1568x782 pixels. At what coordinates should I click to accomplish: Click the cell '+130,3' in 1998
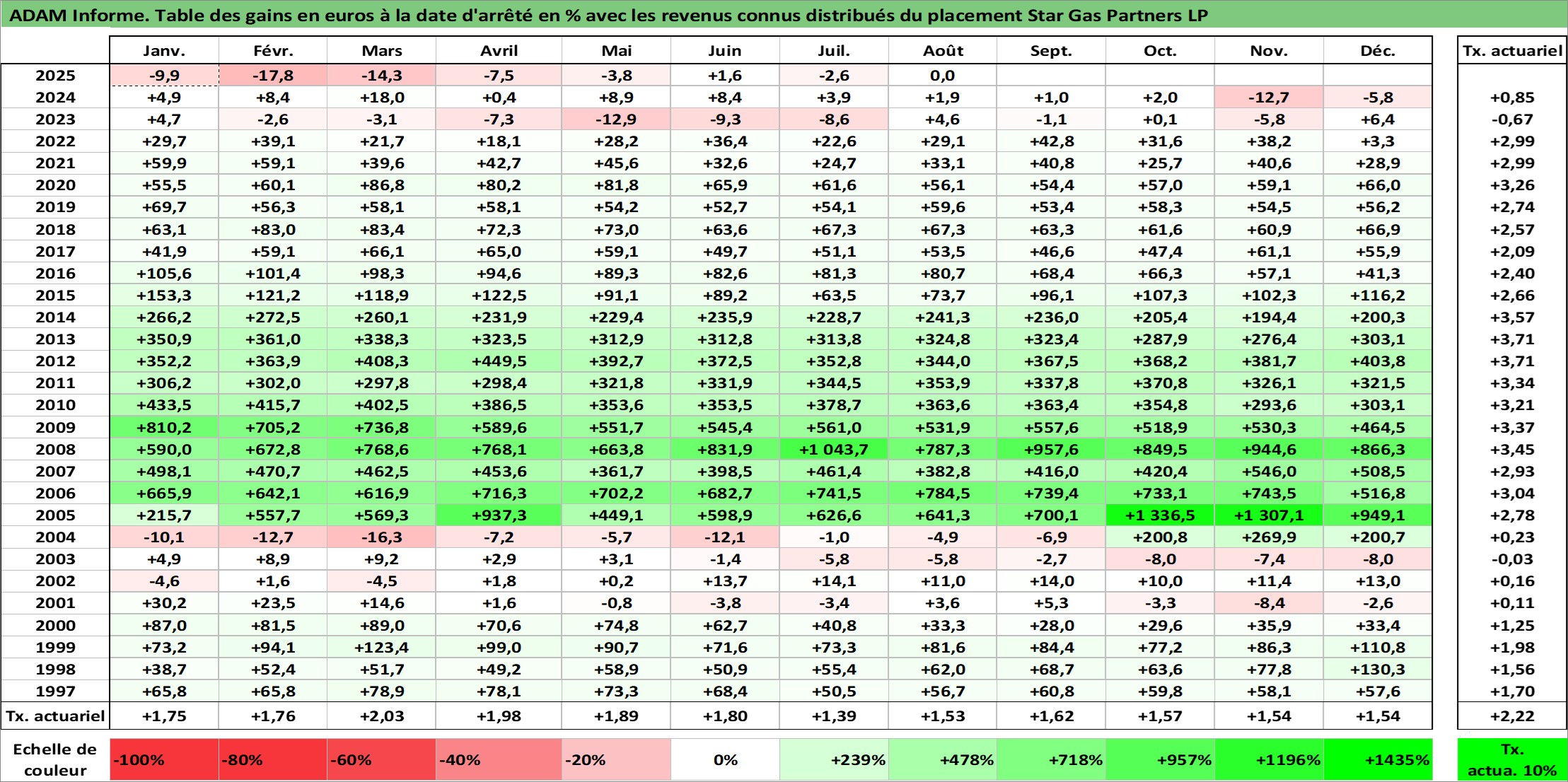tap(1378, 670)
